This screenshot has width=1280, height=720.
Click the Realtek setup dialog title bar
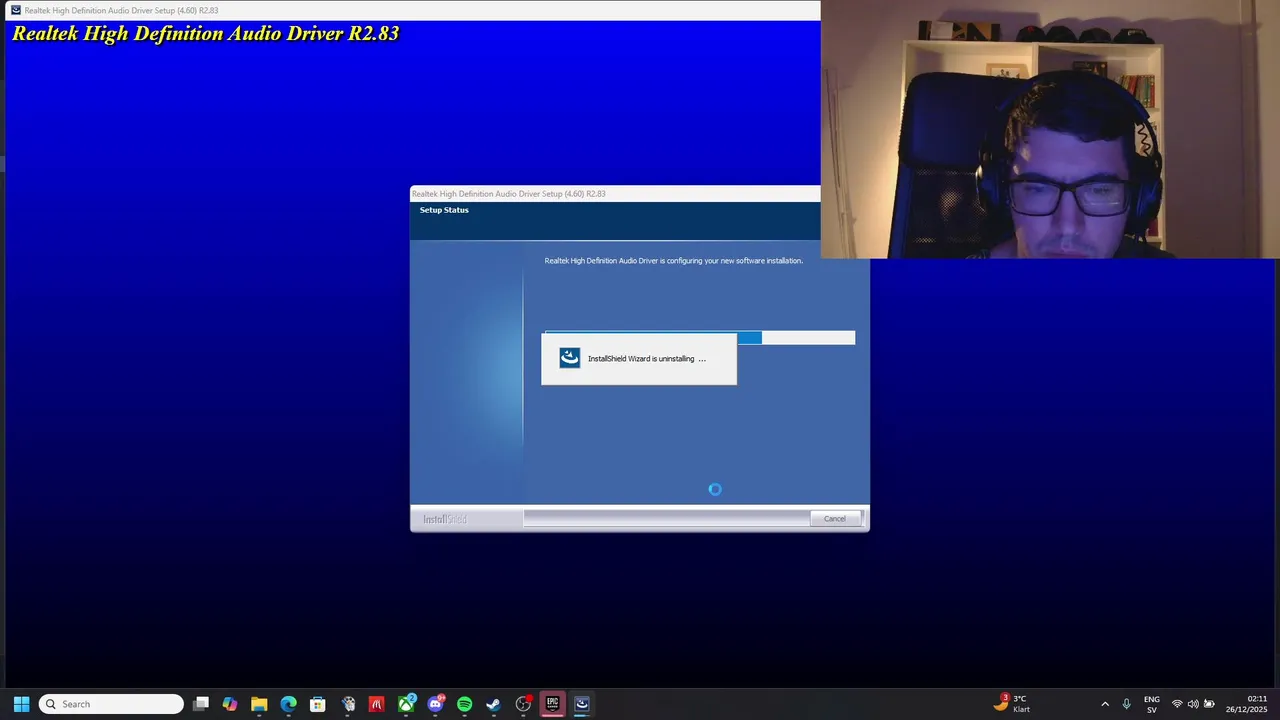(x=615, y=194)
